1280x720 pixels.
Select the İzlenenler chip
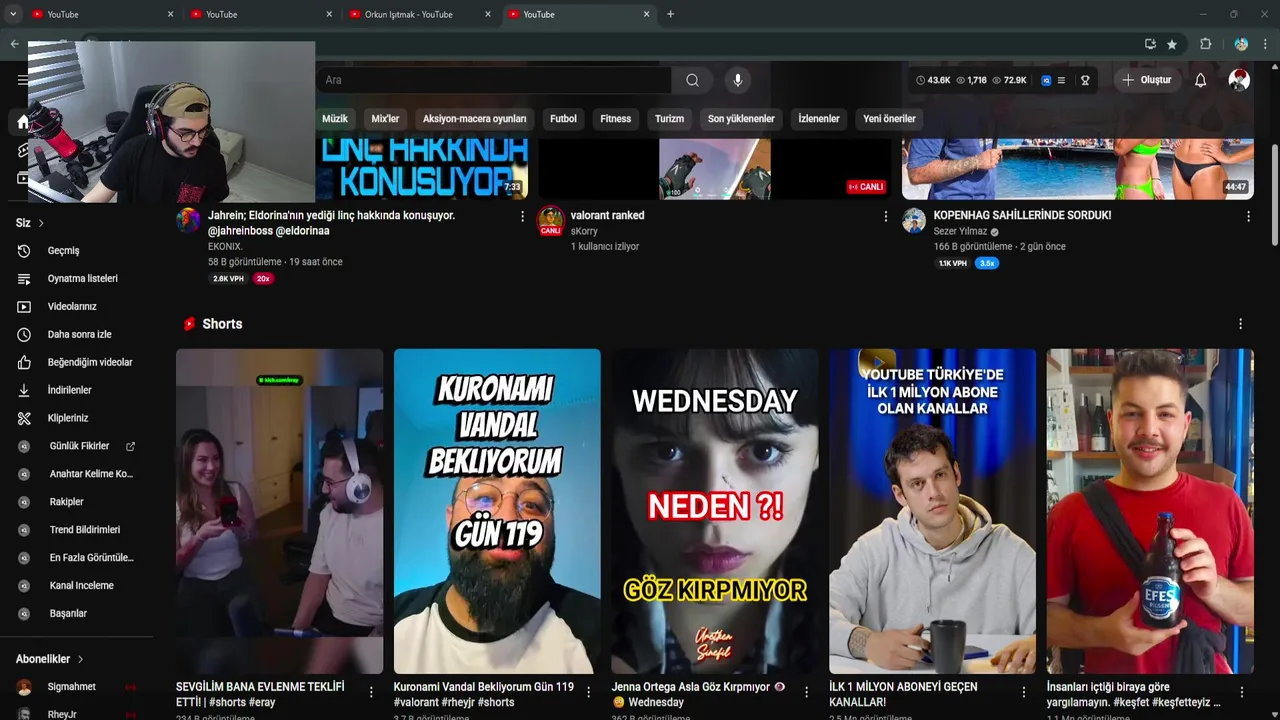coord(819,119)
